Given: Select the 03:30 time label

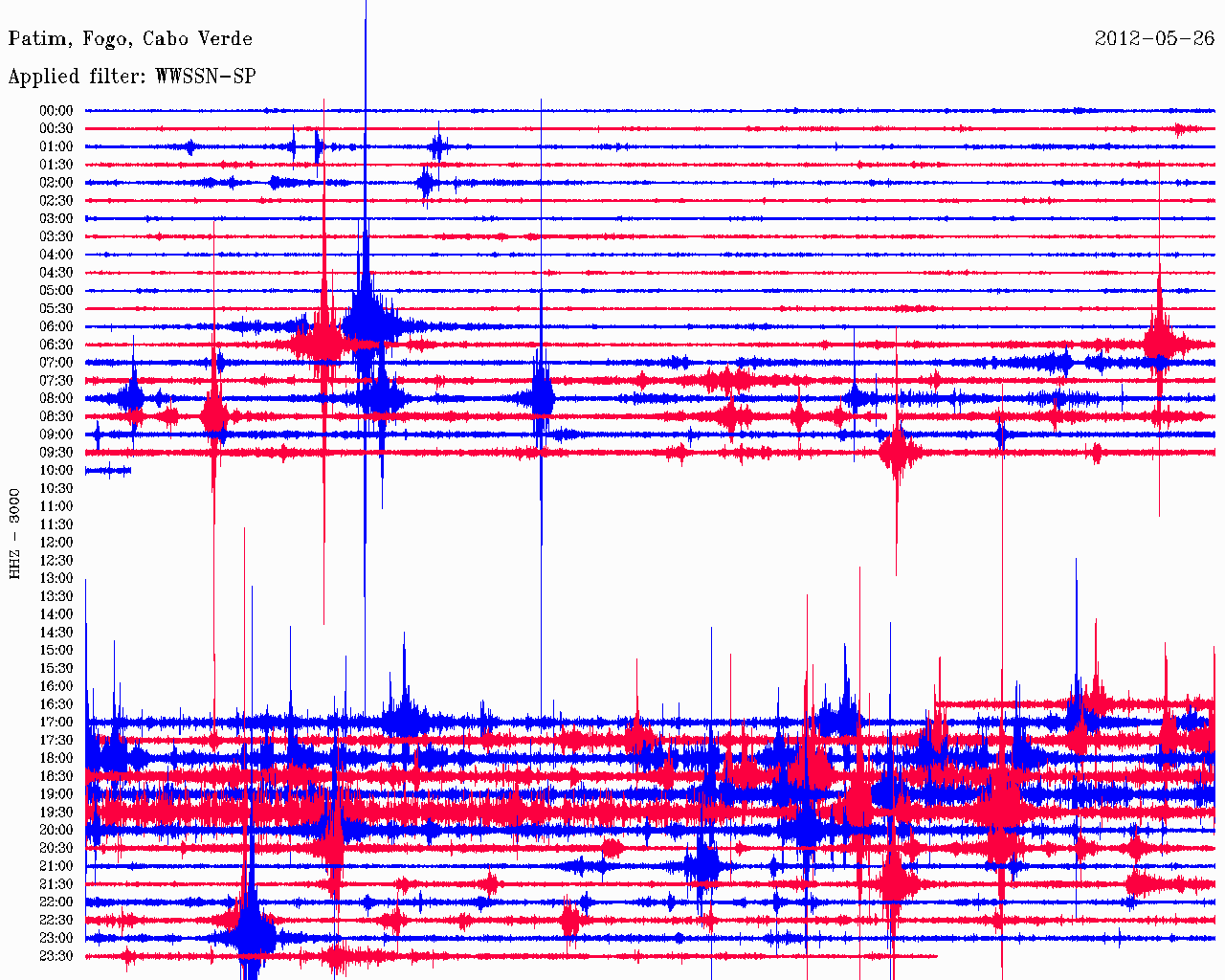Looking at the screenshot, I should pyautogui.click(x=56, y=236).
